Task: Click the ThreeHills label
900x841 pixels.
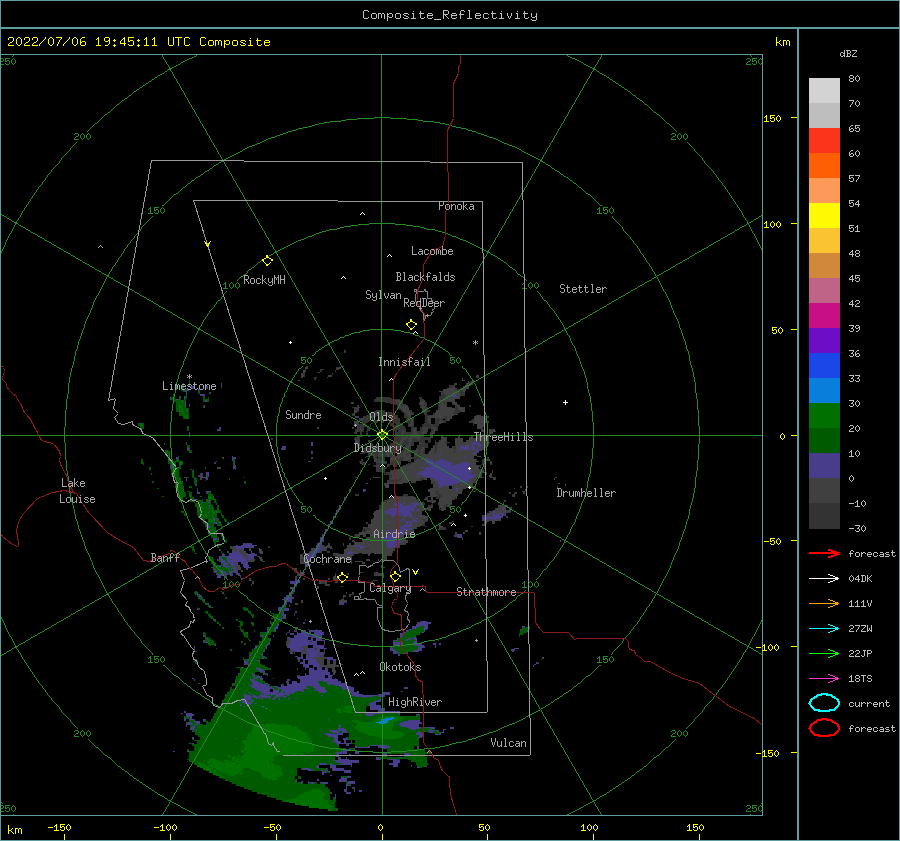Action: pyautogui.click(x=503, y=437)
